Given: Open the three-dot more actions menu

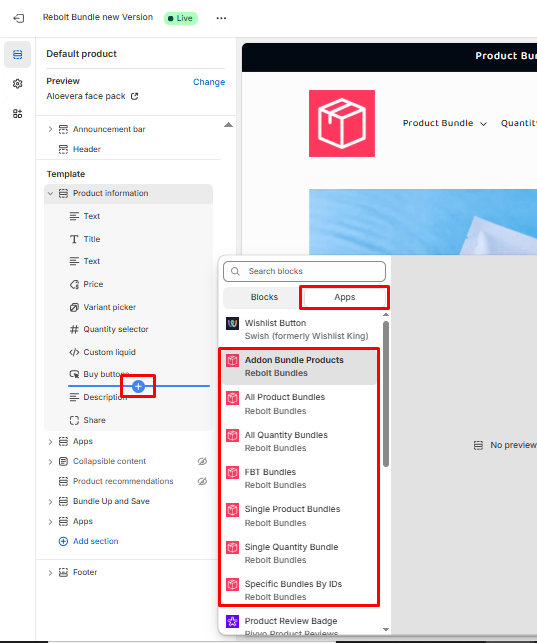Looking at the screenshot, I should 221,18.
